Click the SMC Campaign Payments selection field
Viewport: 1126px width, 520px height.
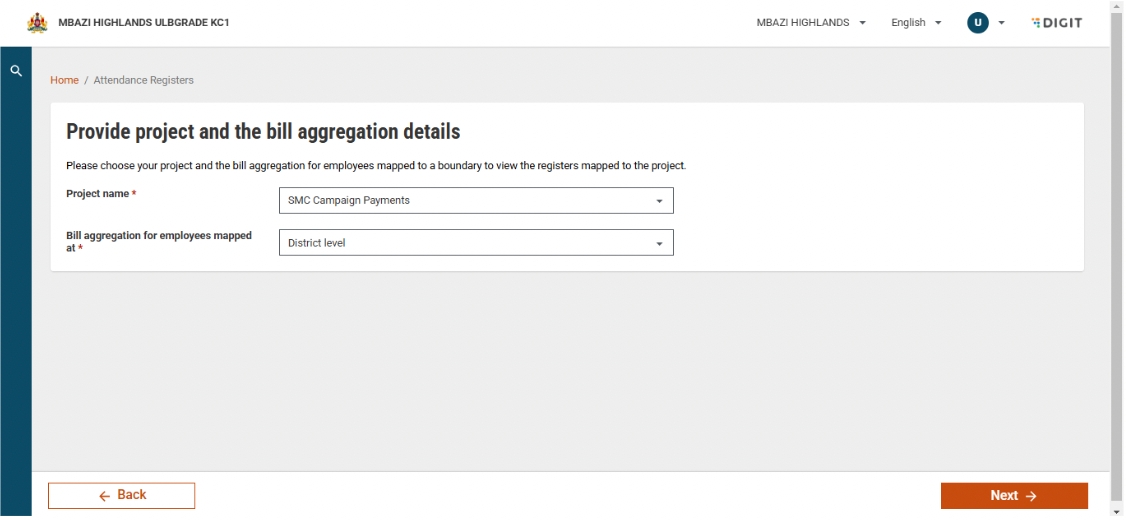click(460, 201)
